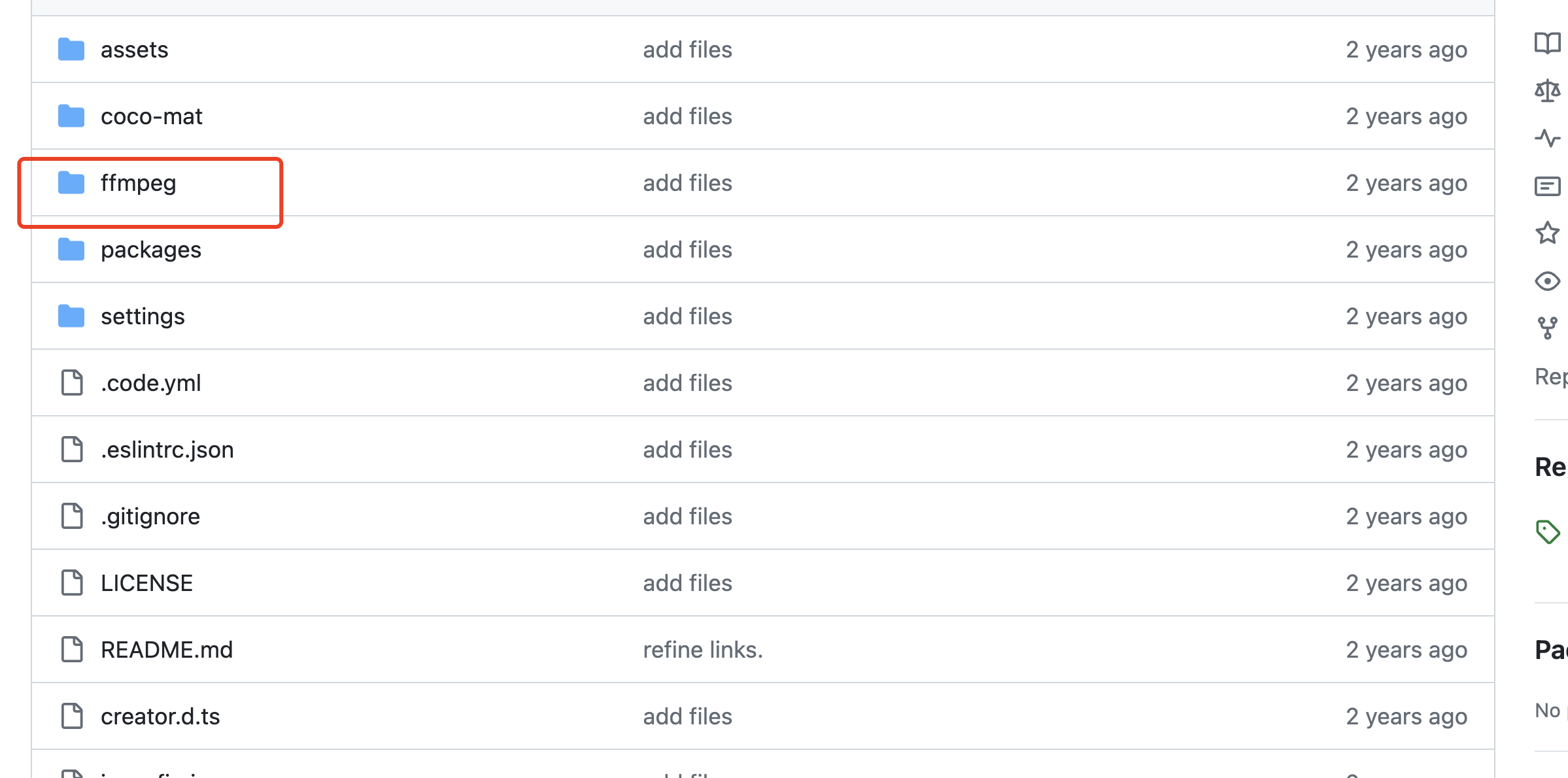Screen dimensions: 1568x778
Task: Open the LICENSE file
Action: tap(146, 583)
